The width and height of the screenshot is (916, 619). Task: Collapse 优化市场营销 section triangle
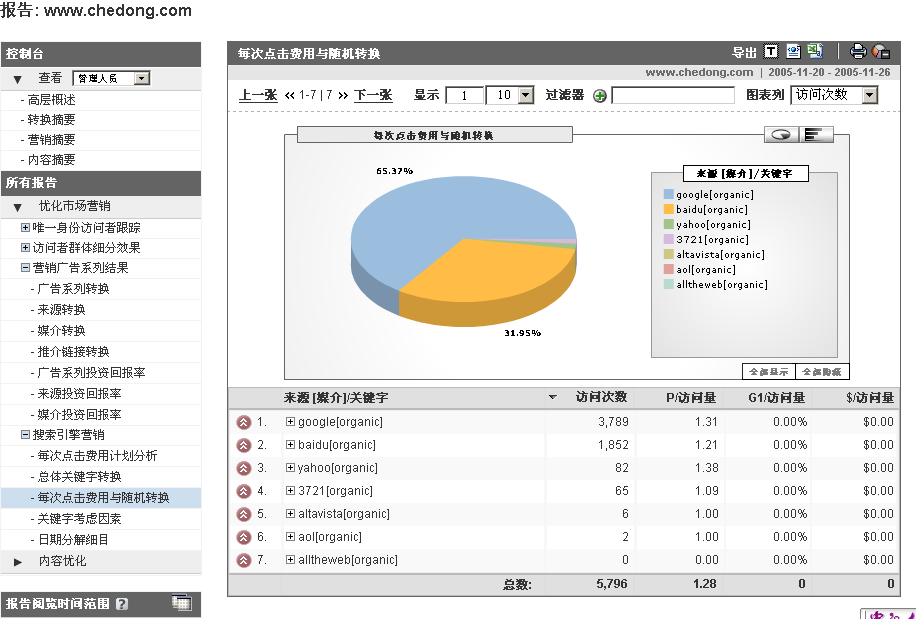[18, 207]
